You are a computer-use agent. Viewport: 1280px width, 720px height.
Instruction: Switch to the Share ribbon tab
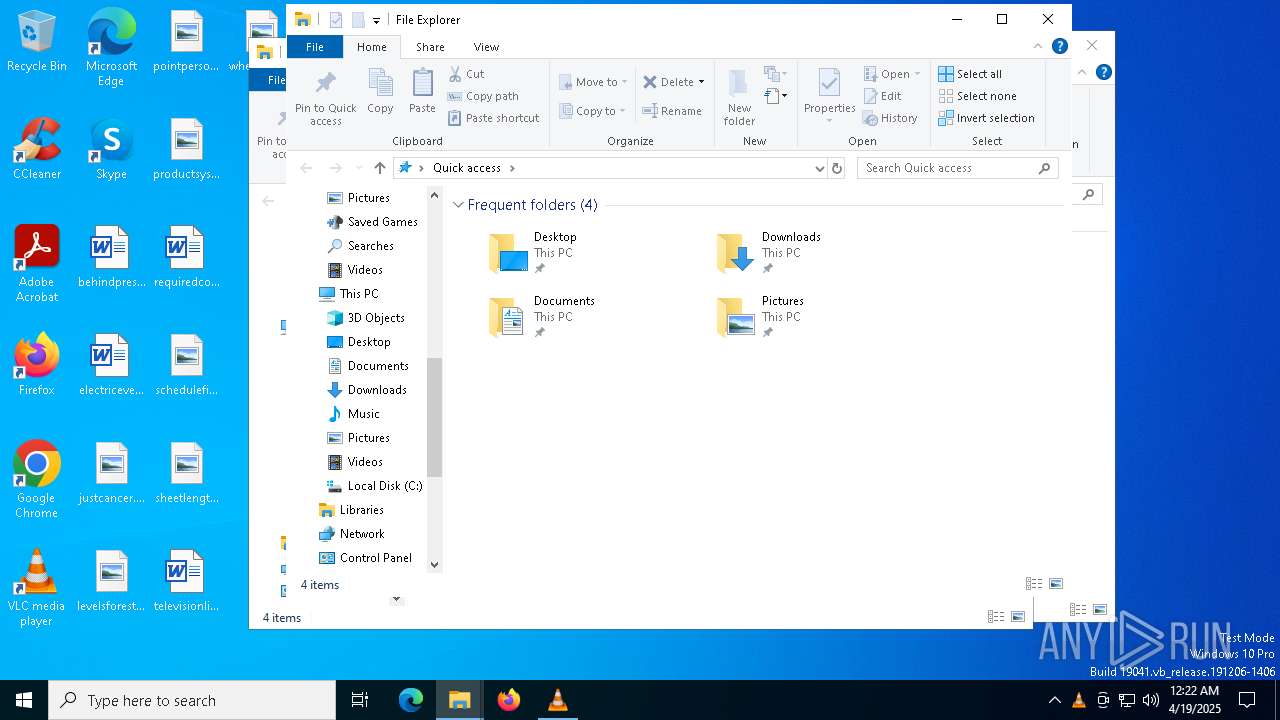click(x=430, y=47)
